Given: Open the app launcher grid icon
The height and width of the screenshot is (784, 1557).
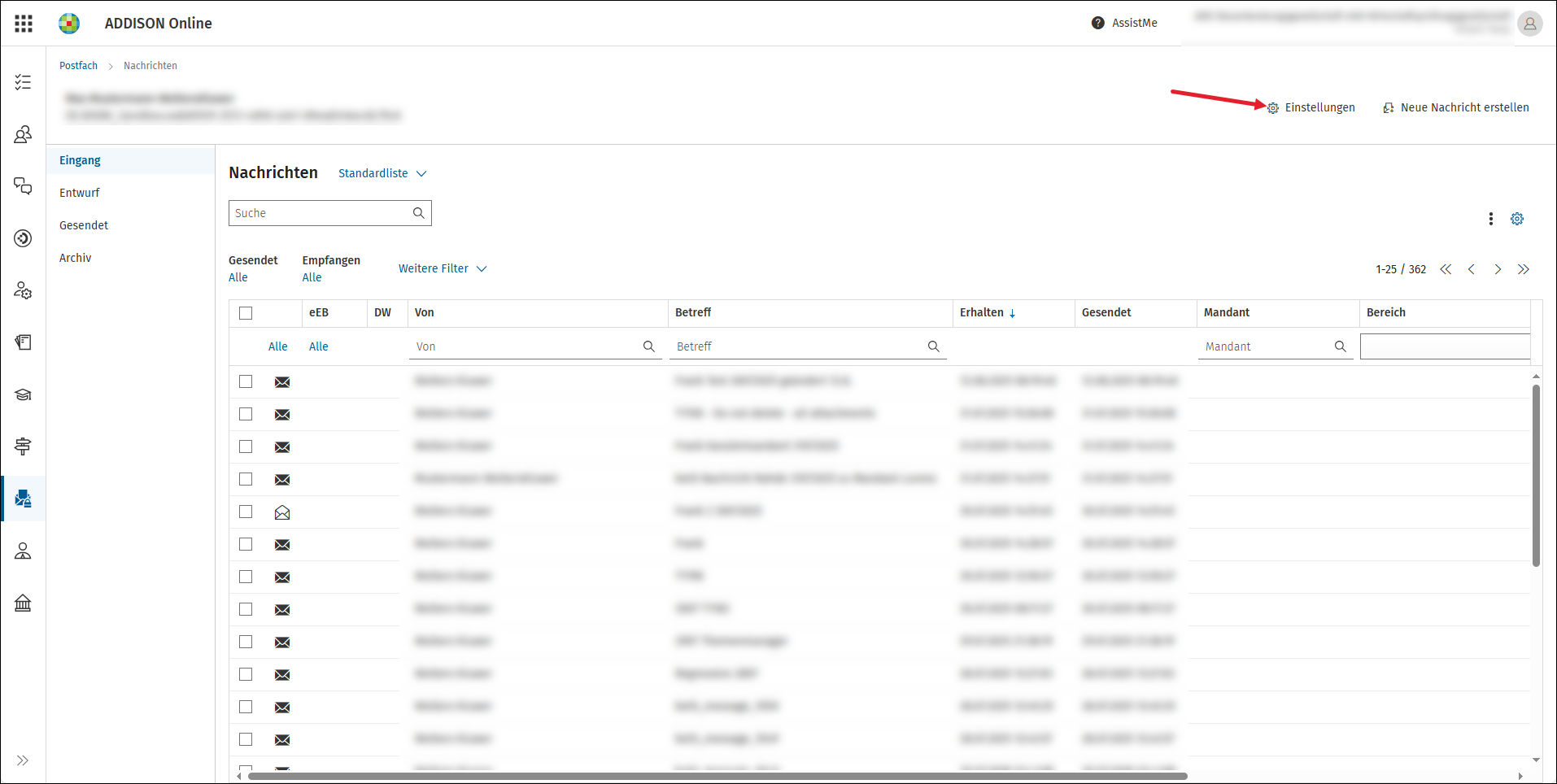Looking at the screenshot, I should pyautogui.click(x=24, y=24).
